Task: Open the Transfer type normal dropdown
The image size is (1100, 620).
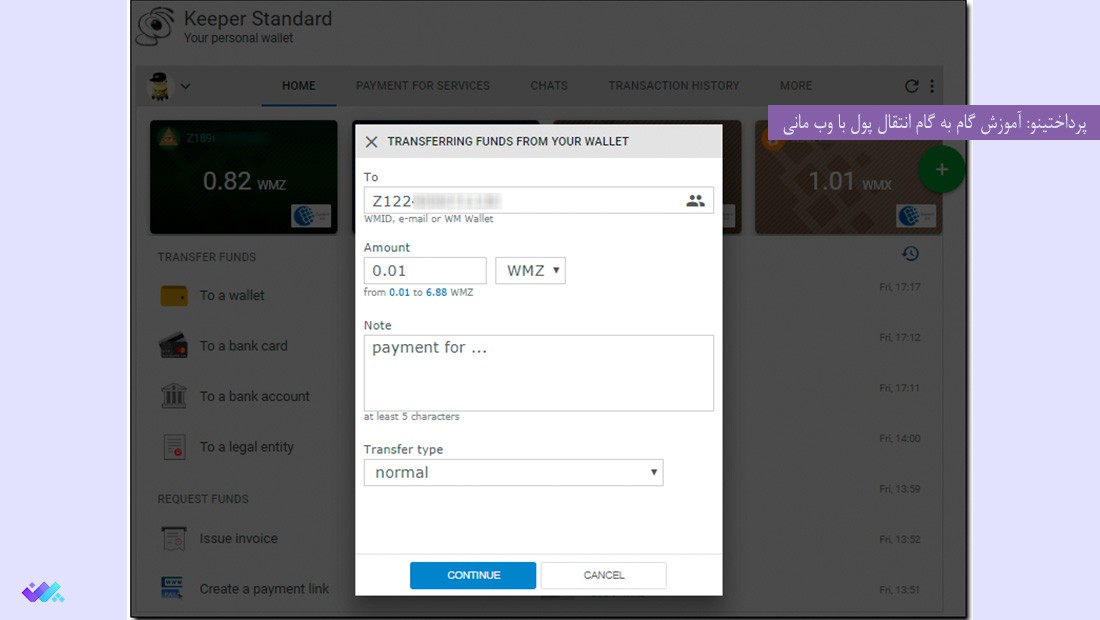Action: coord(513,473)
